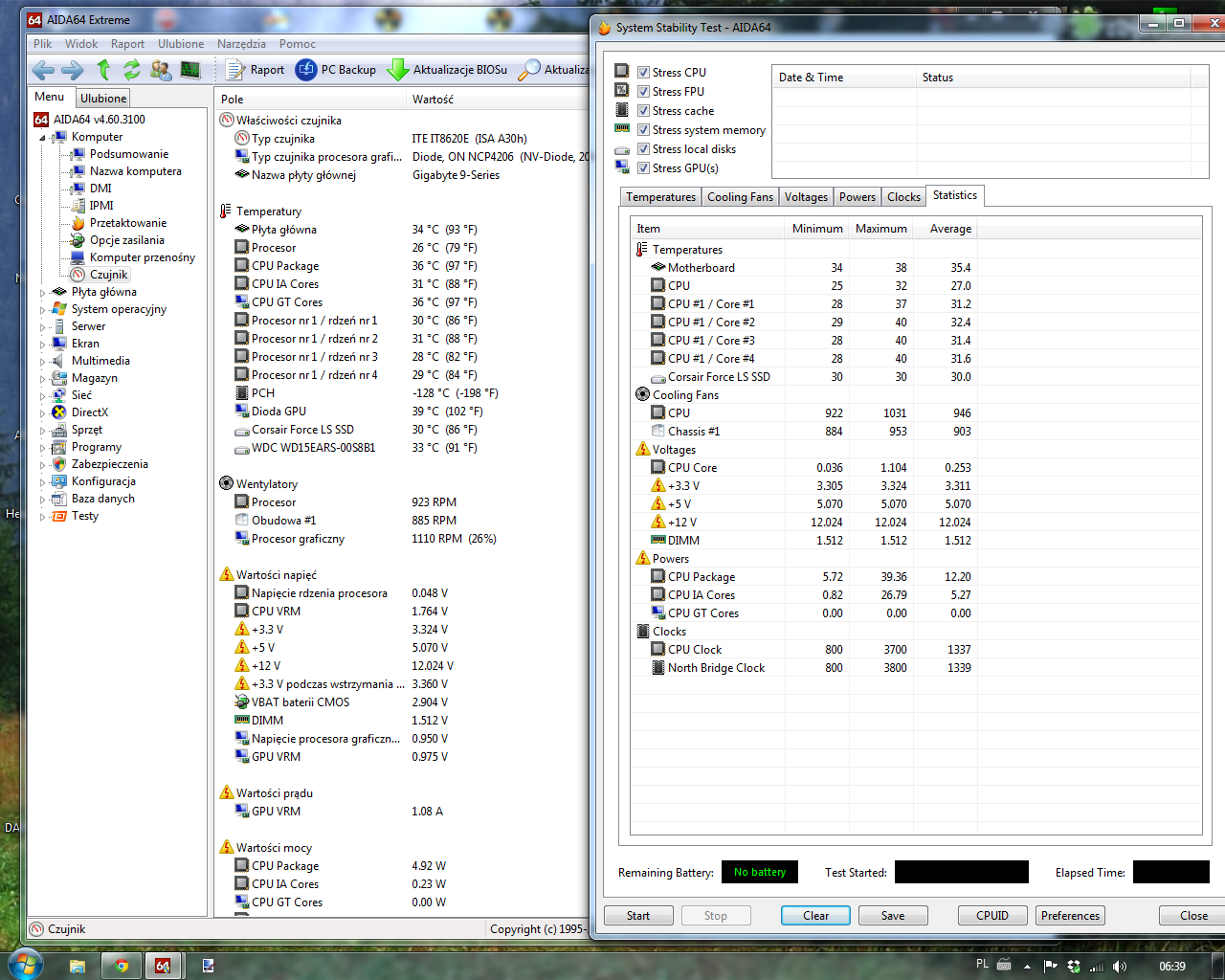Switch to the Powers tab
The height and width of the screenshot is (980, 1225).
(x=857, y=197)
